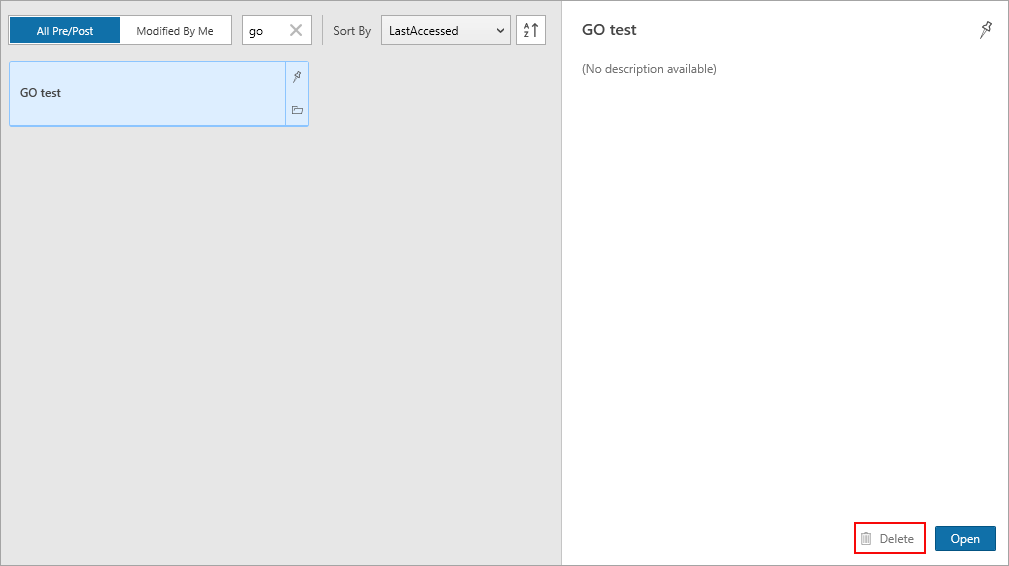The image size is (1009, 566).
Task: Pin the GO test card in the list
Action: 297,77
